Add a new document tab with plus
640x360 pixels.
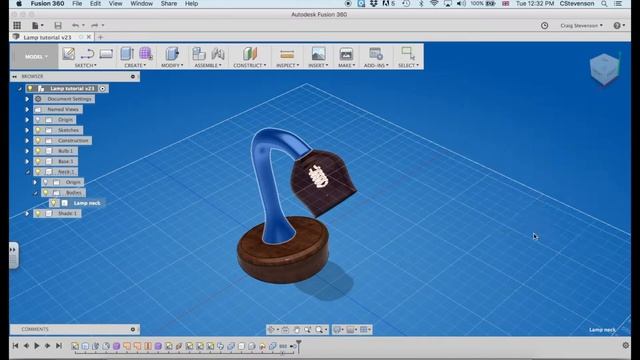100,37
